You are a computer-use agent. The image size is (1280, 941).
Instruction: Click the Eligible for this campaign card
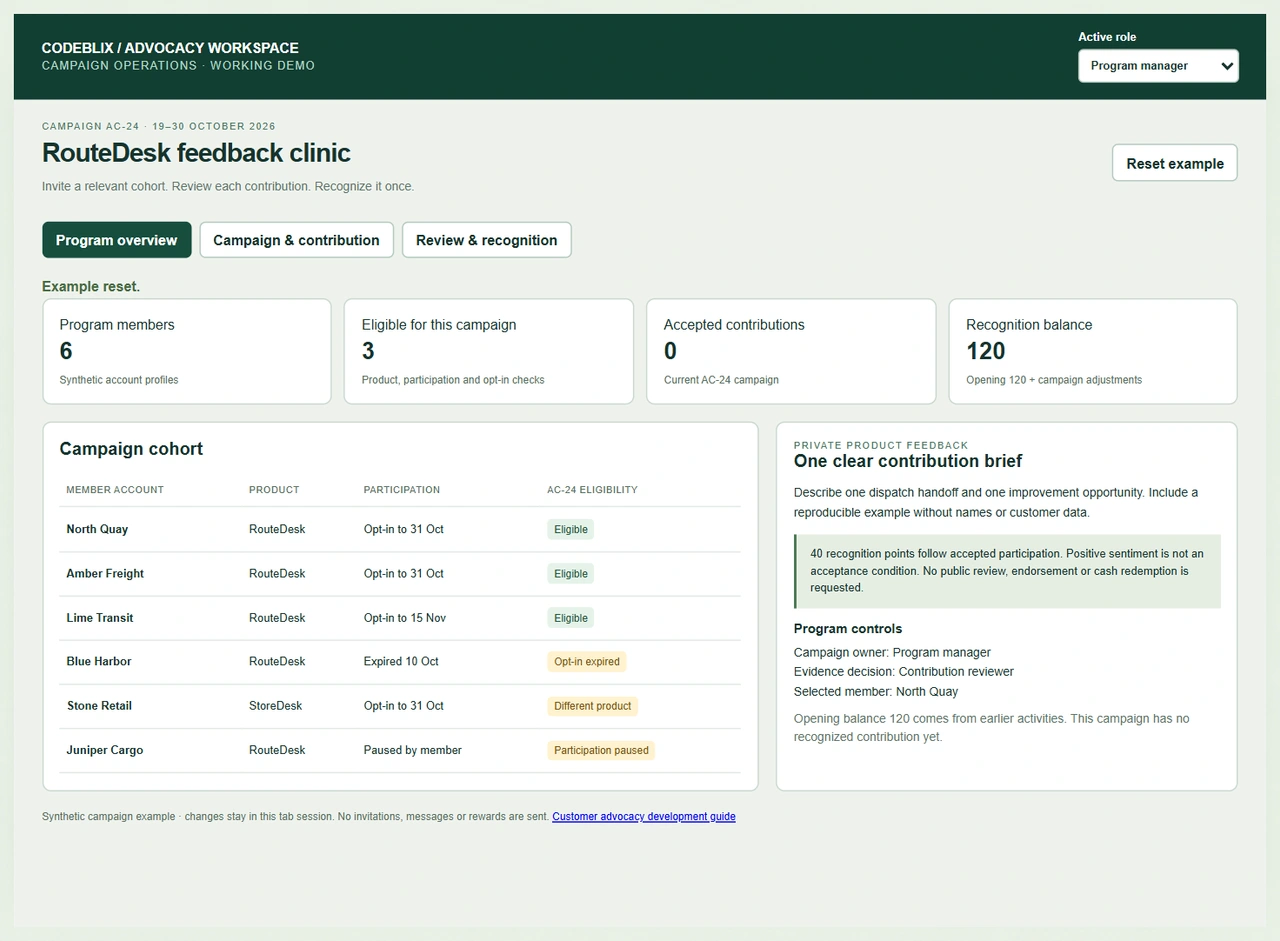(489, 352)
